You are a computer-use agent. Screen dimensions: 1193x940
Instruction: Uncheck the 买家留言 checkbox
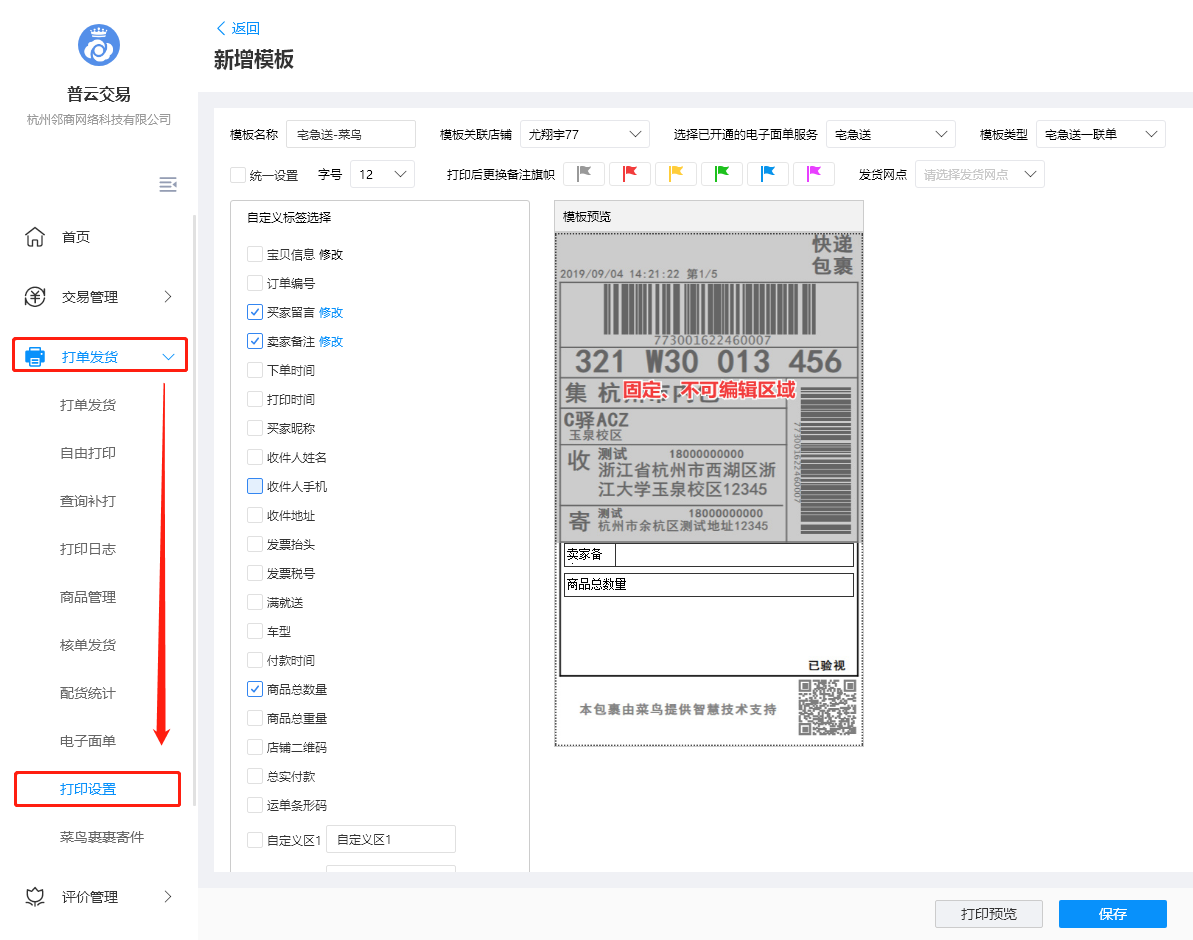(x=255, y=312)
